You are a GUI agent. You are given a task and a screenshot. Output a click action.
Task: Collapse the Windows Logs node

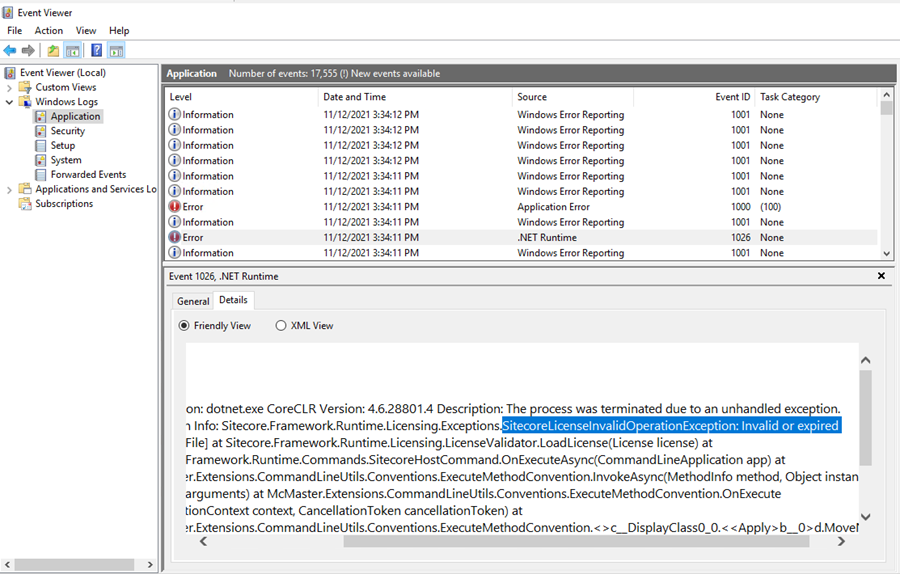click(10, 102)
